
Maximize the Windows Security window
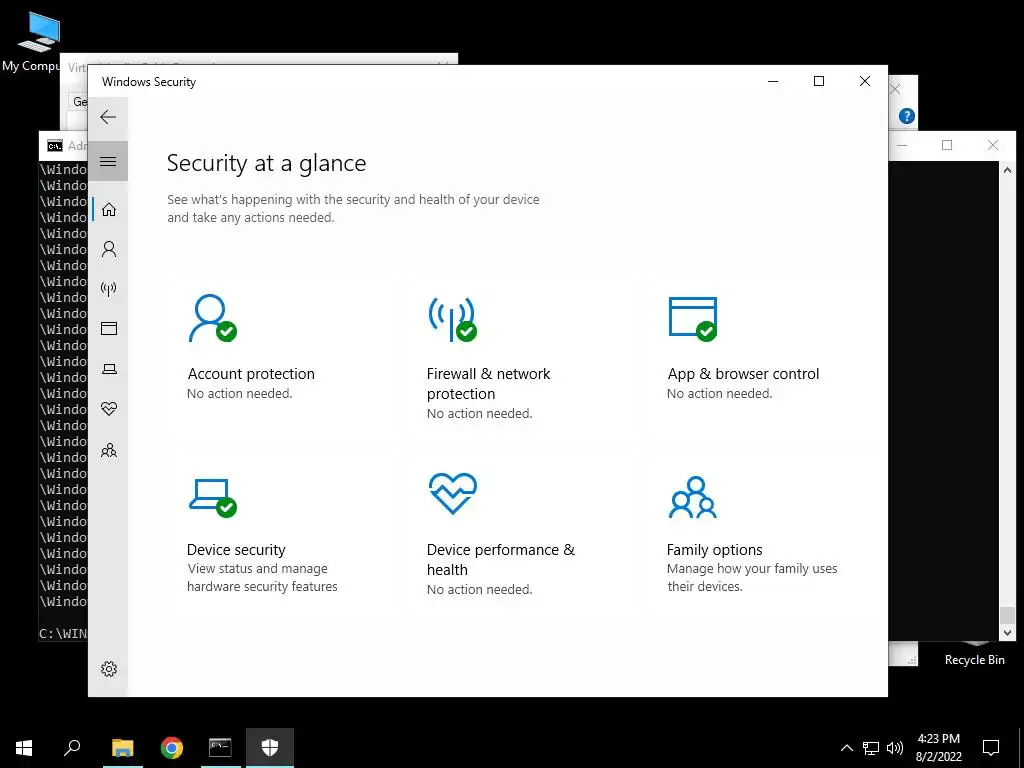click(x=819, y=81)
